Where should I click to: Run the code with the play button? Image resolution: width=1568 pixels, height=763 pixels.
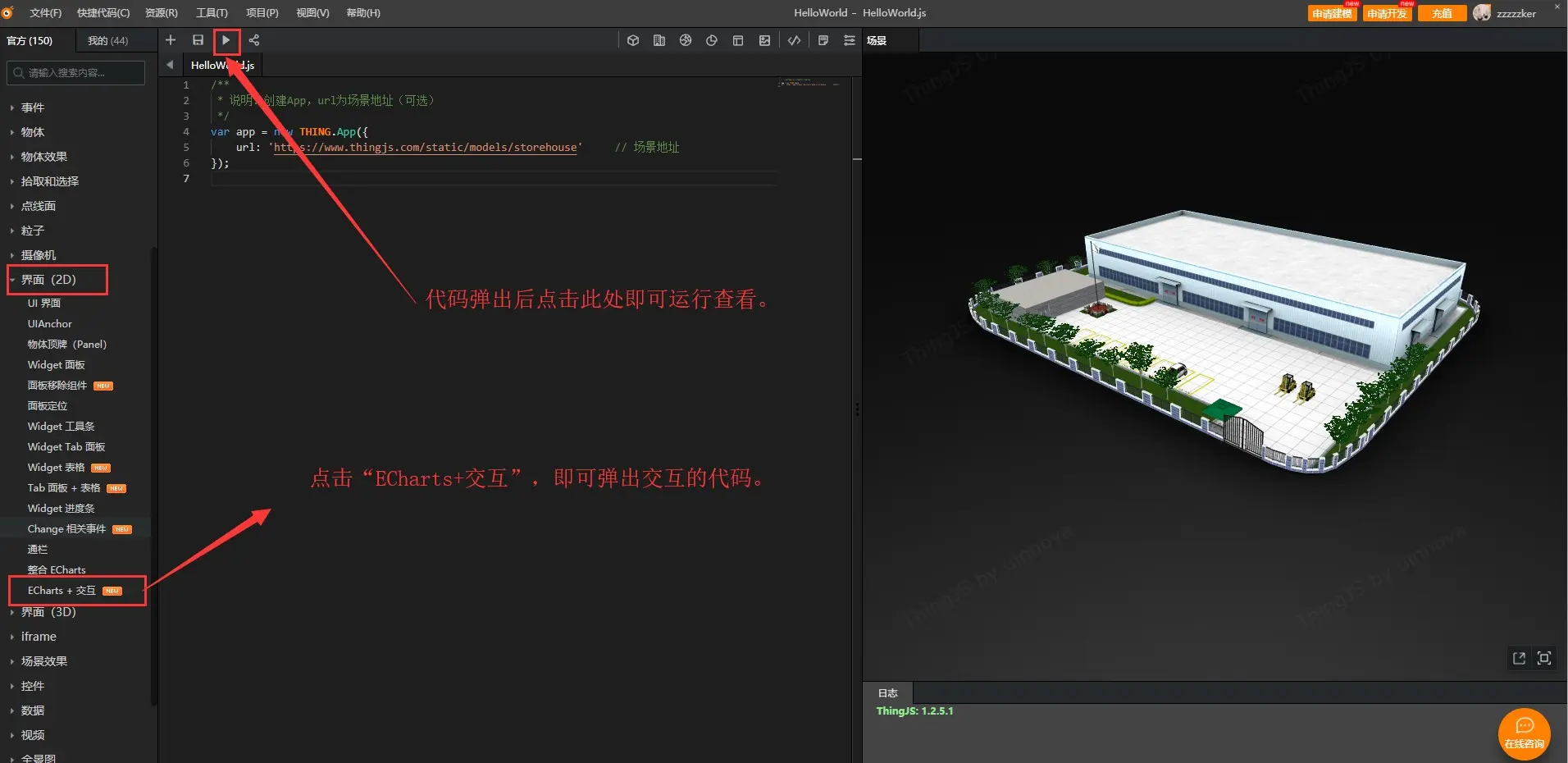pyautogui.click(x=226, y=40)
